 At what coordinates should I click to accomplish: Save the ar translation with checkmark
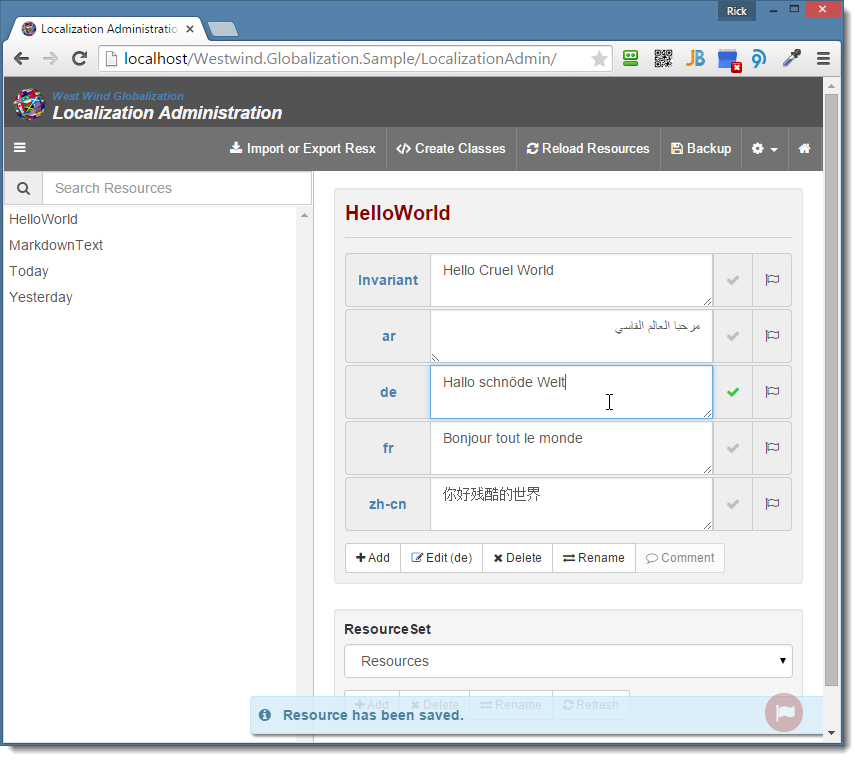point(733,336)
